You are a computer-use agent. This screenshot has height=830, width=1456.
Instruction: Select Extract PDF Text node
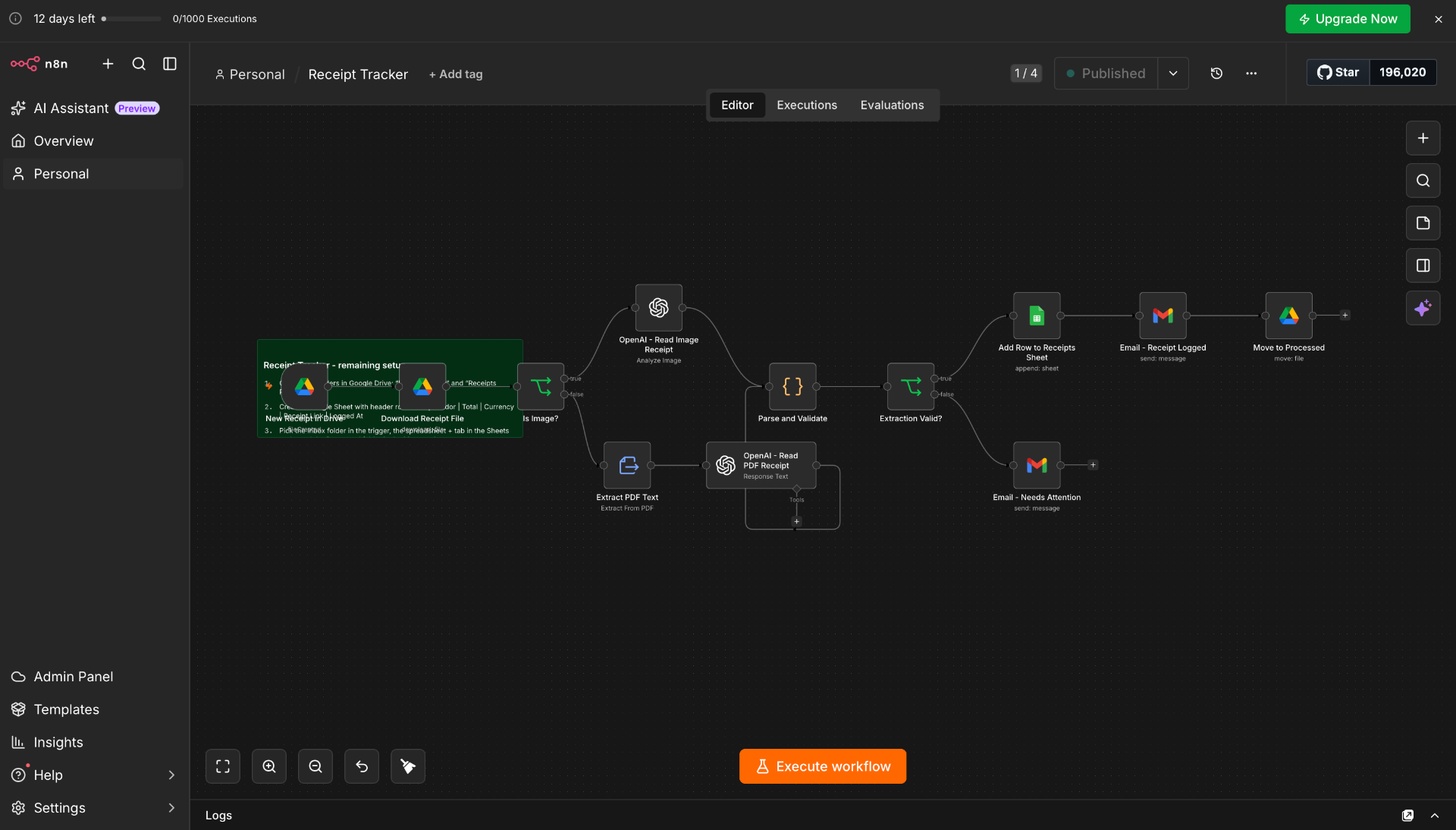click(627, 465)
